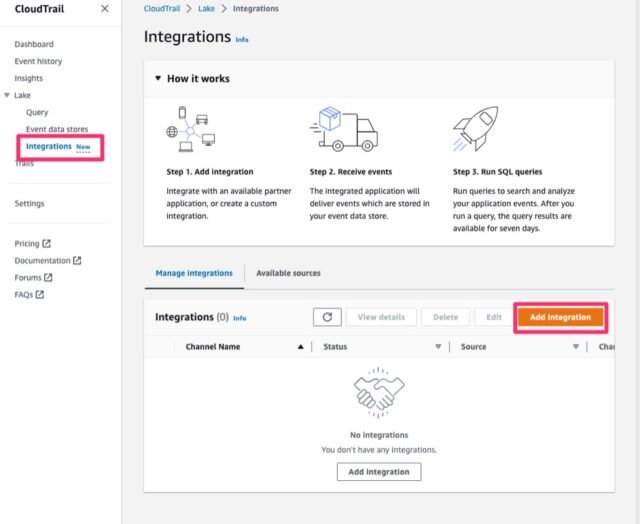The width and height of the screenshot is (640, 524).
Task: Click the handshake No integrations illustration
Action: click(379, 393)
